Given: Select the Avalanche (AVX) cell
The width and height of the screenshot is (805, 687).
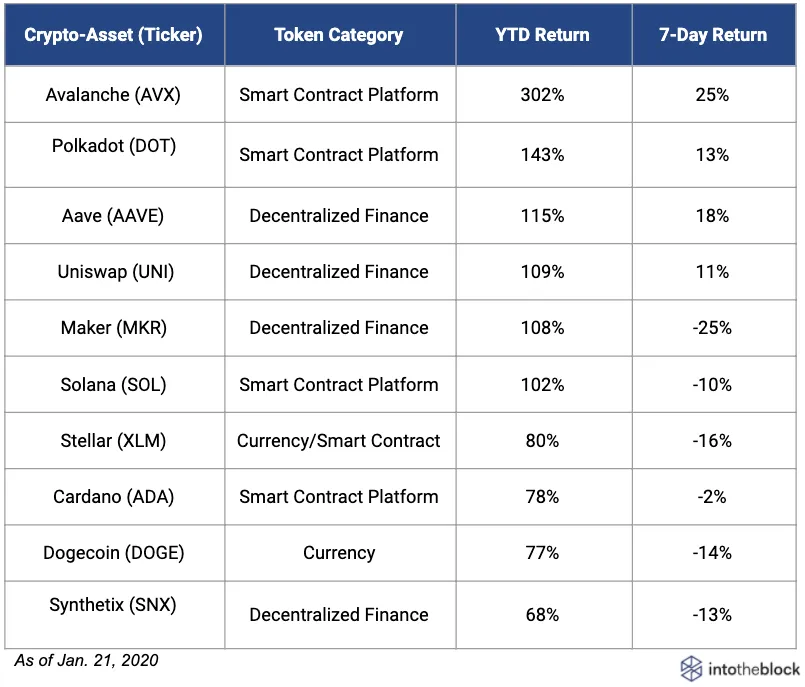Looking at the screenshot, I should pyautogui.click(x=113, y=94).
